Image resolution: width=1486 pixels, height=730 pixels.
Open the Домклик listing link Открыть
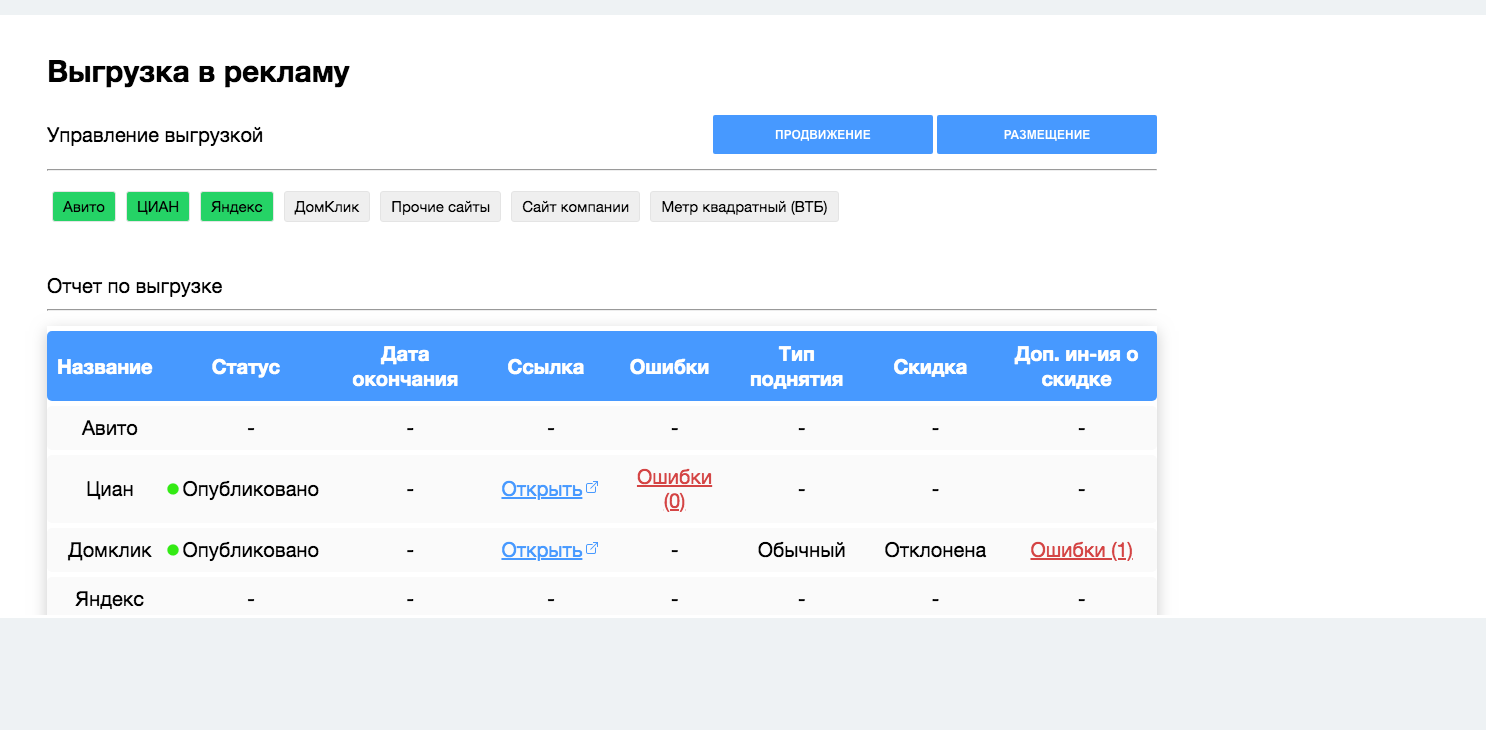tap(542, 550)
